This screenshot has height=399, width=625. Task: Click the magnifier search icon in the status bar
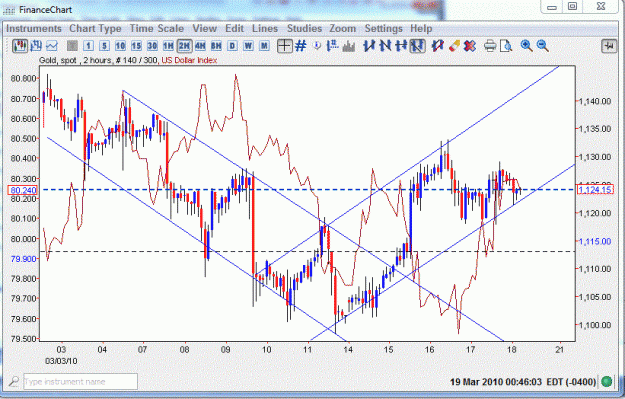click(14, 381)
